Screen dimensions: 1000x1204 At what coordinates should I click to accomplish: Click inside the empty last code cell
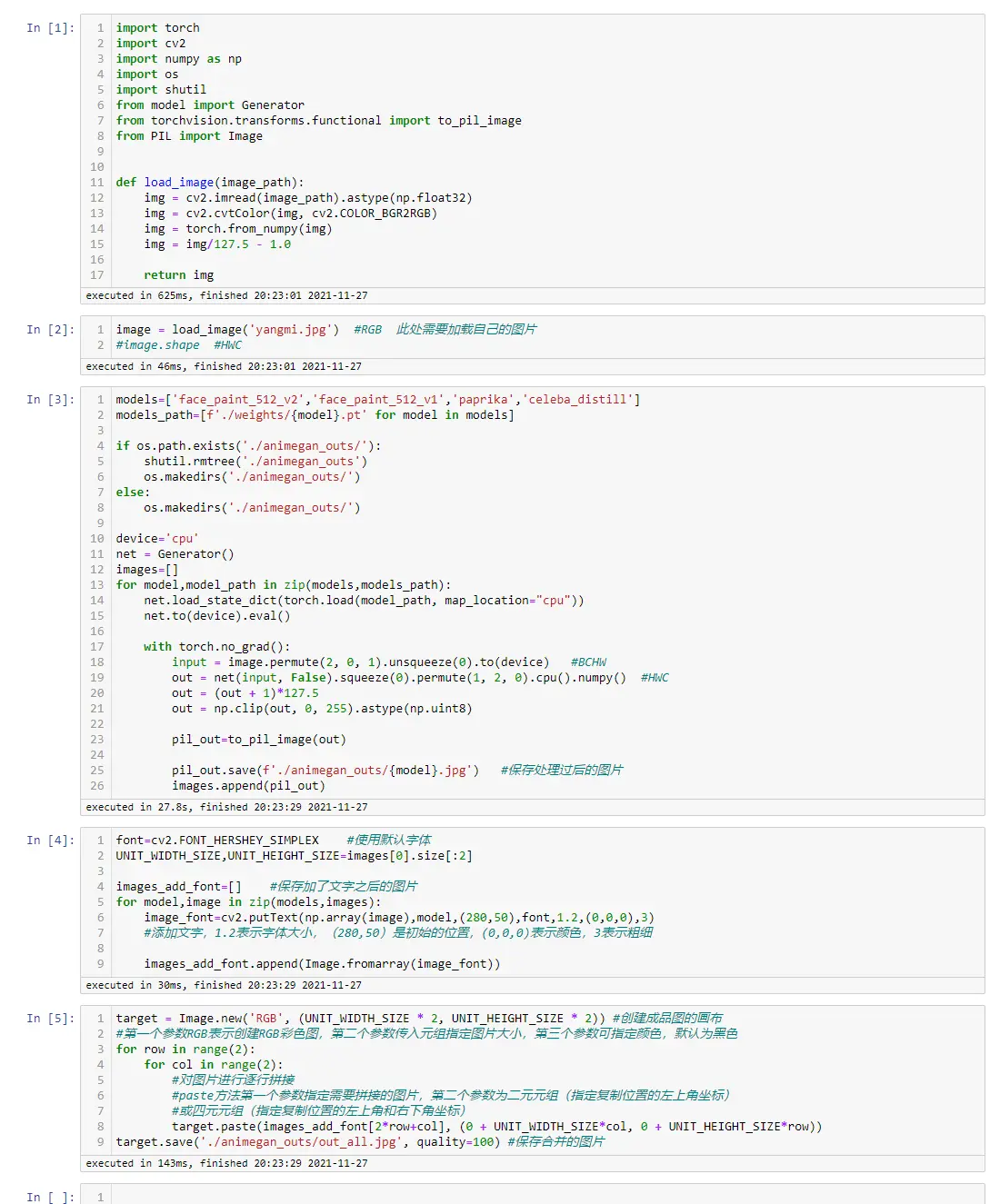click(545, 1196)
